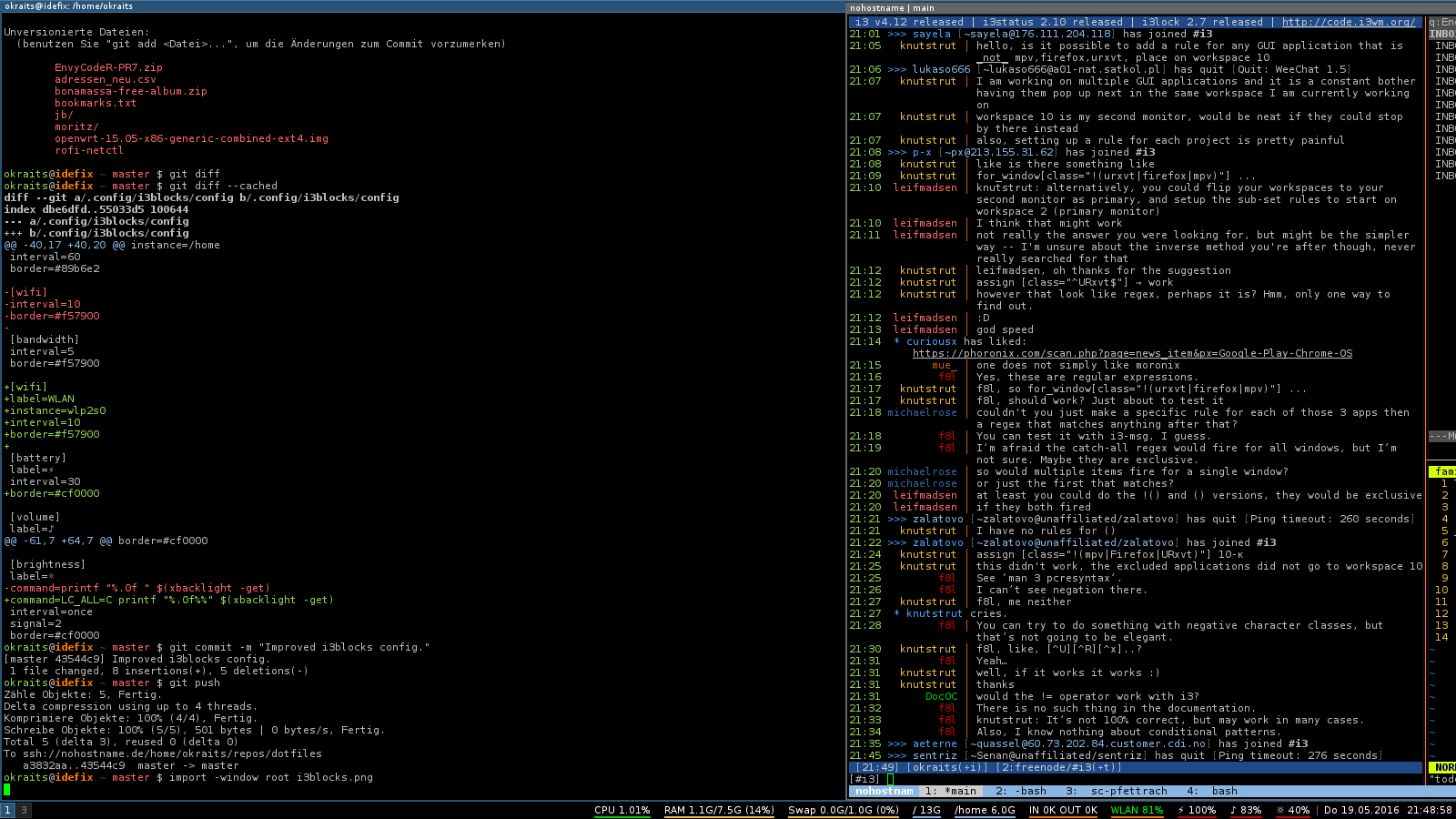Screen dimensions: 1456x819
Task: Click the battery bolt icon in the status bar
Action: pyautogui.click(x=1181, y=810)
